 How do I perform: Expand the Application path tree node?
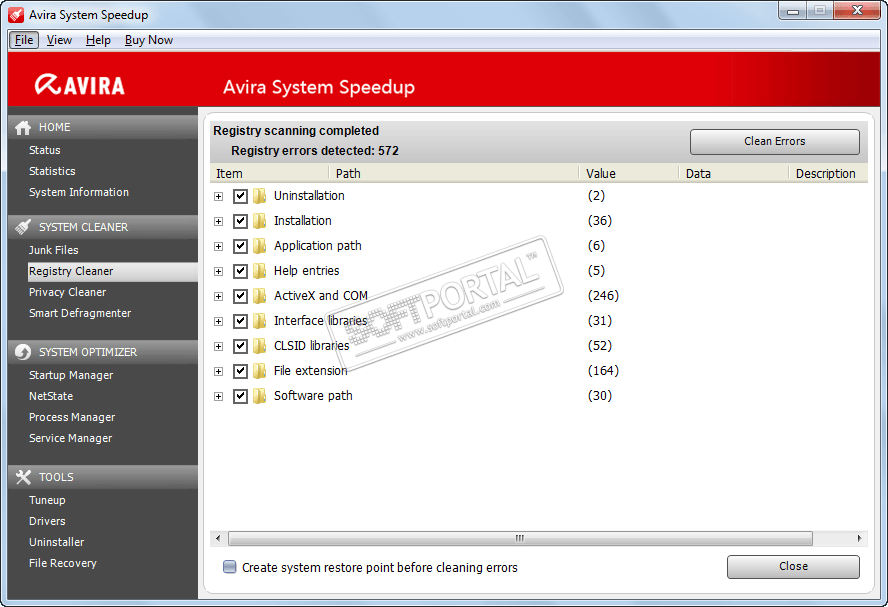(x=219, y=246)
